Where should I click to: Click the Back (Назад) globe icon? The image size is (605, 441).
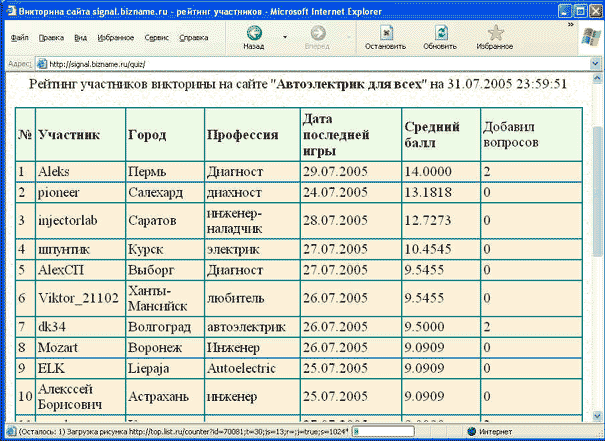coord(254,33)
